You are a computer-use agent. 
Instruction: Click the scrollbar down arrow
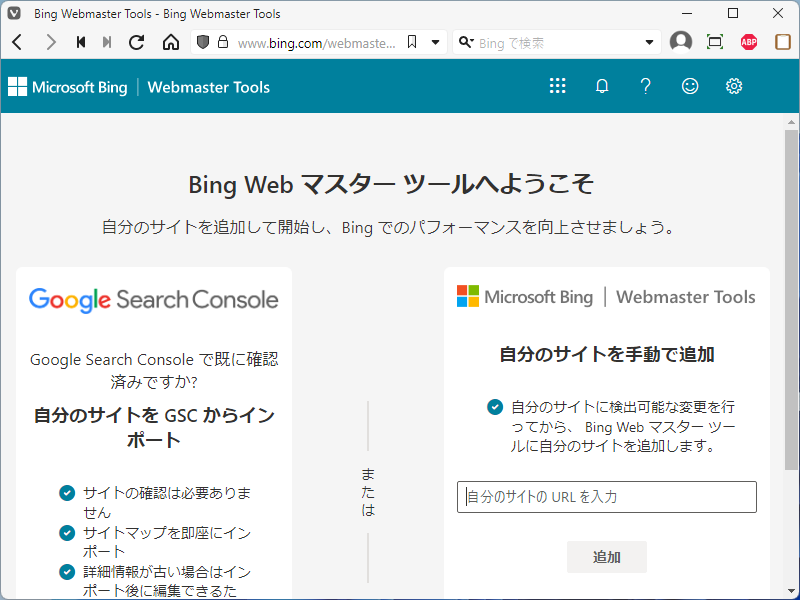791,592
